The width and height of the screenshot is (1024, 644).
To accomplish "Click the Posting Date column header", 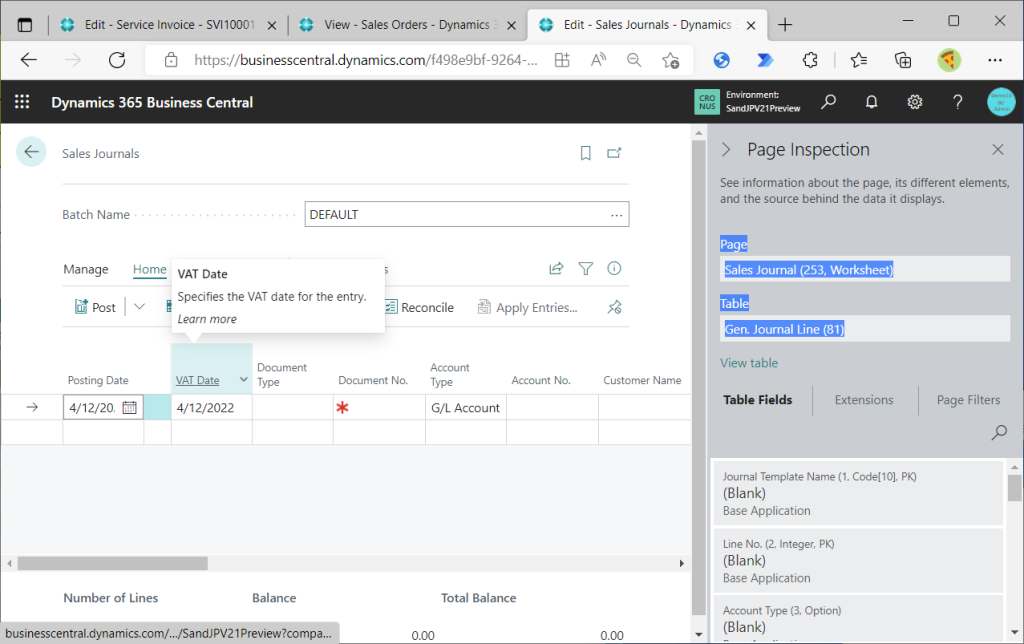I will (x=98, y=380).
